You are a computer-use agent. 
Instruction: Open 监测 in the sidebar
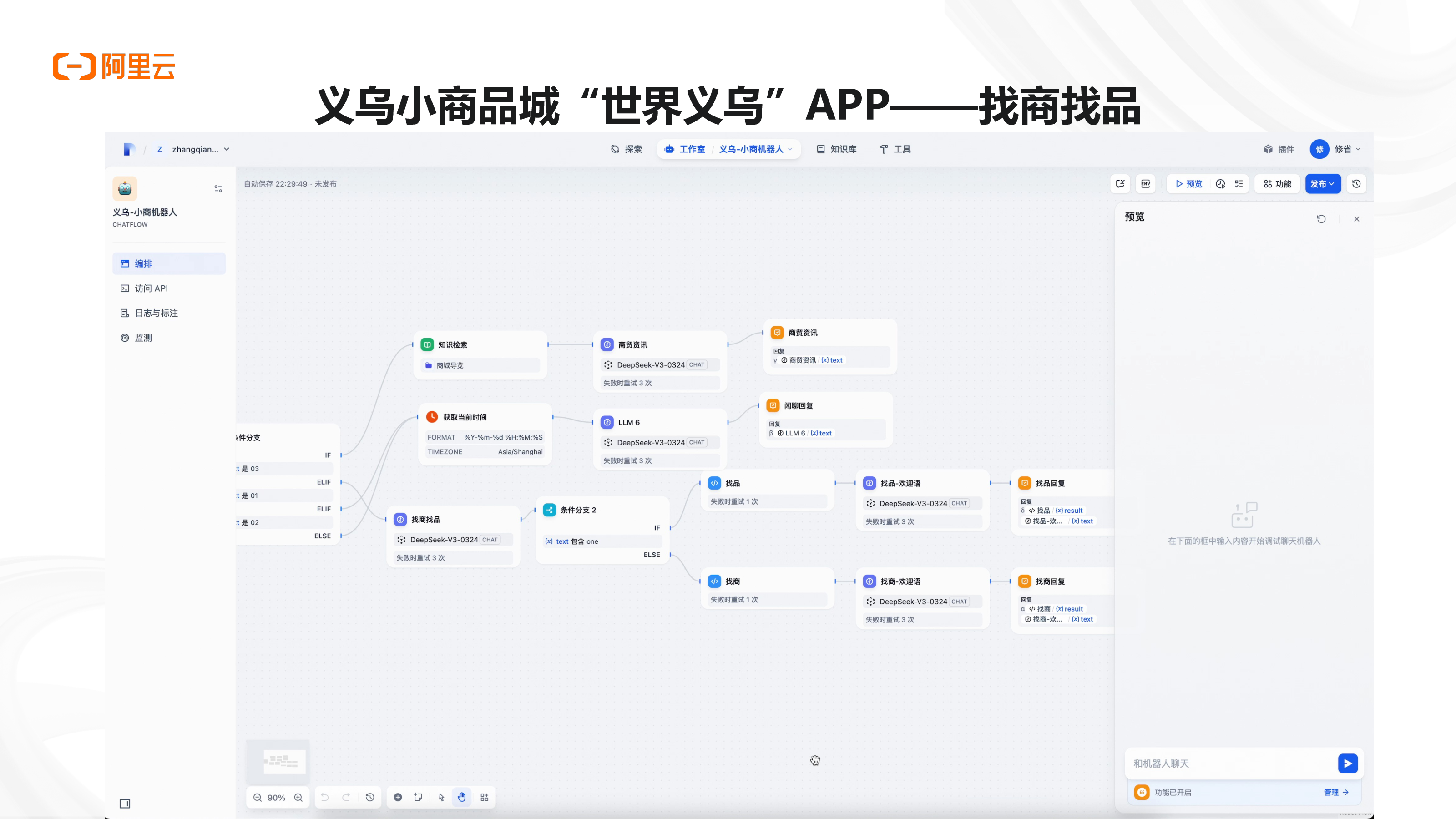(x=169, y=338)
